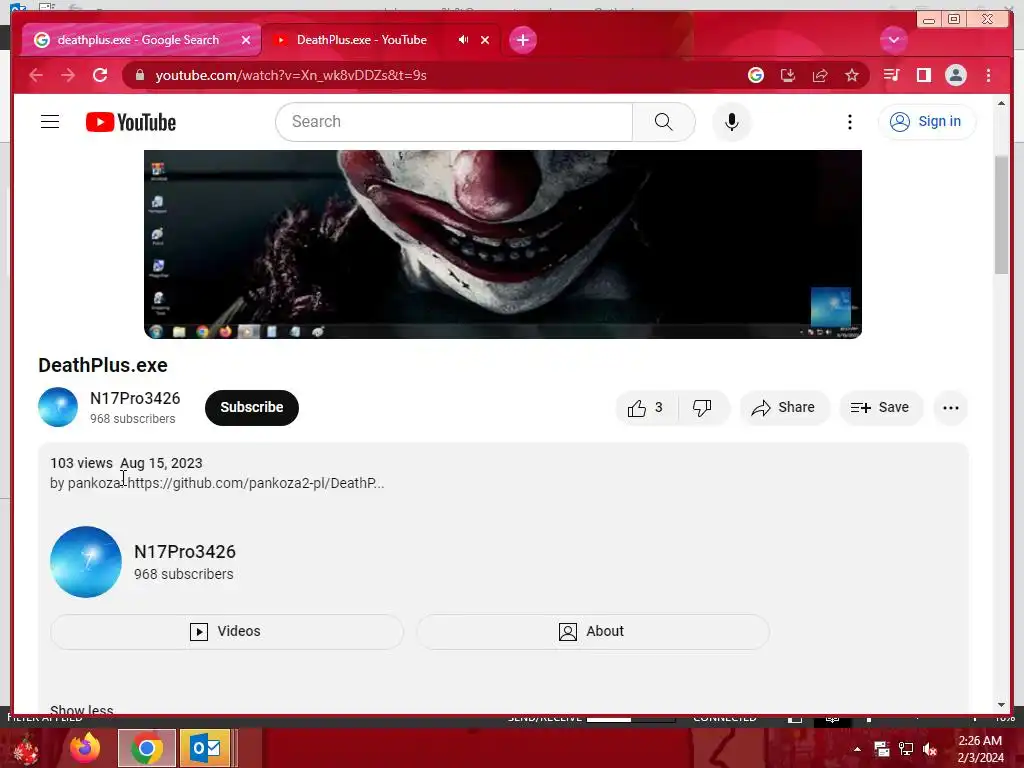Open more actions ellipsis button

950,408
